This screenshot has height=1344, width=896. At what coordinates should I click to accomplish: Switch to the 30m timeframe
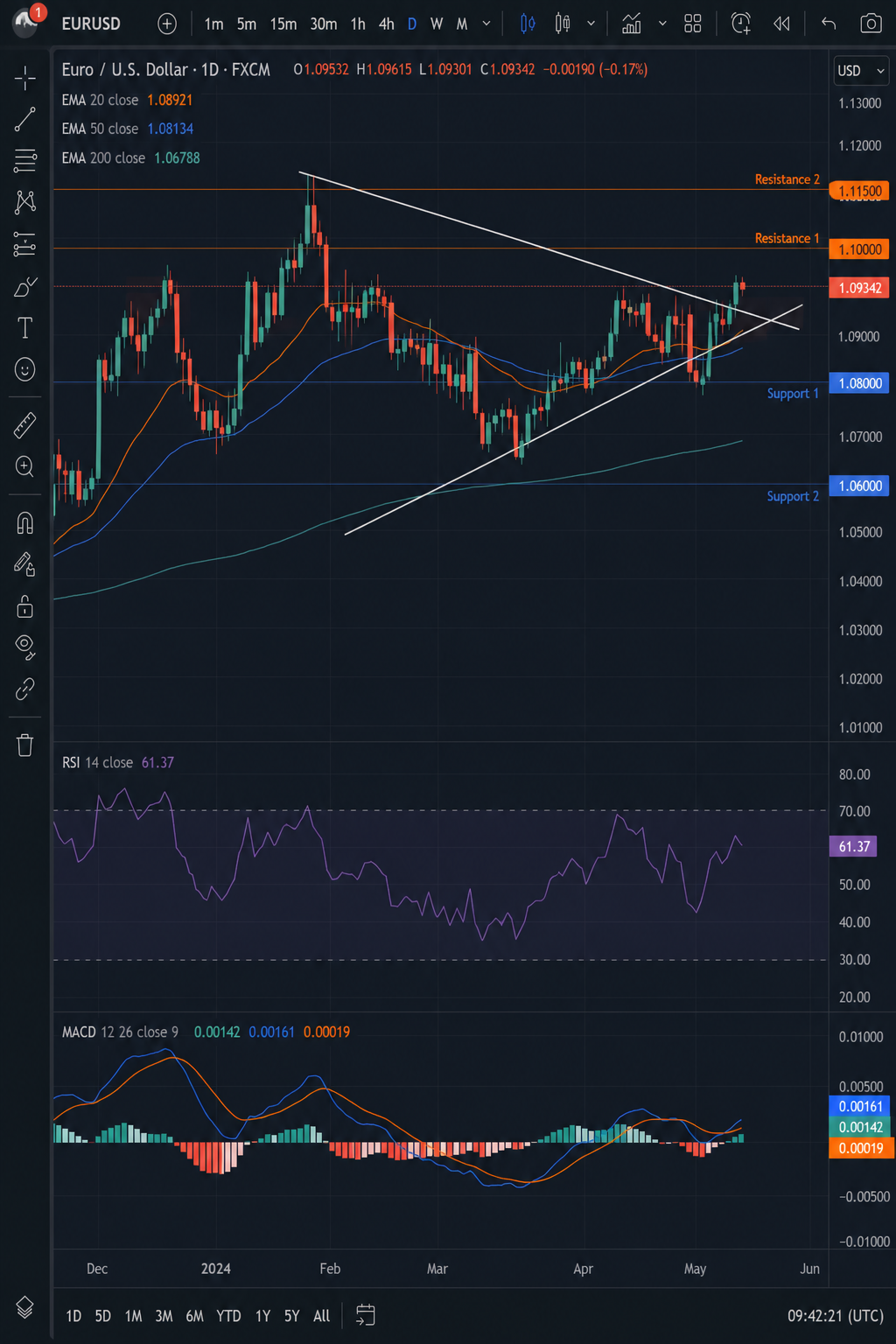click(x=323, y=24)
